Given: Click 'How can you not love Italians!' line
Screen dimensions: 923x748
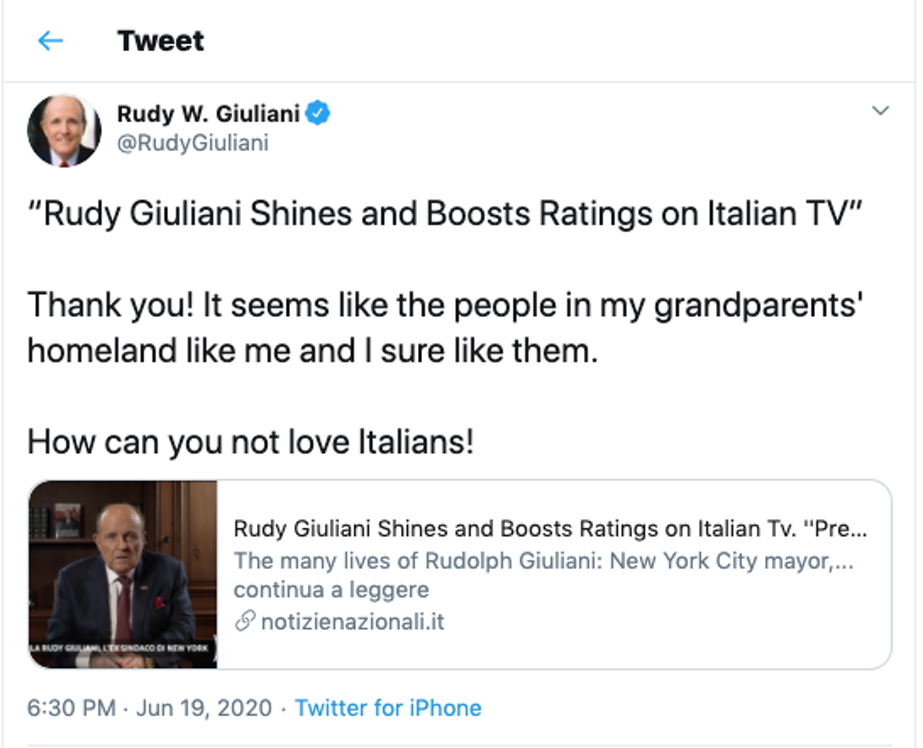Looking at the screenshot, I should [251, 442].
